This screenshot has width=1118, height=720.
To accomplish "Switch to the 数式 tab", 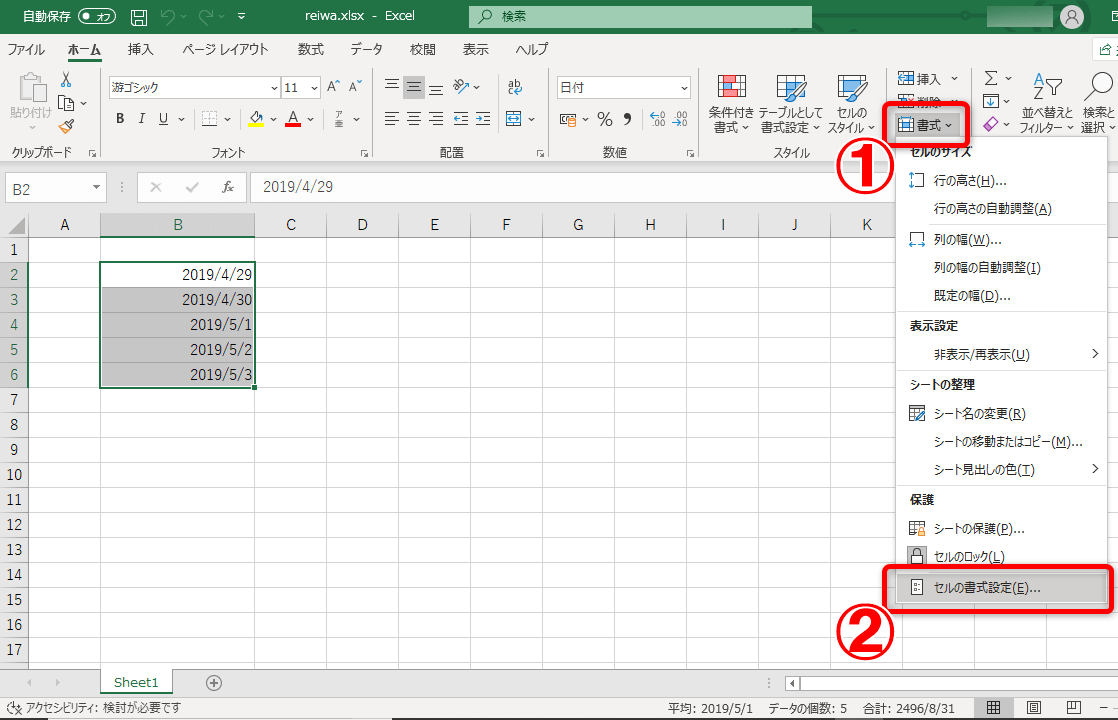I will 311,49.
